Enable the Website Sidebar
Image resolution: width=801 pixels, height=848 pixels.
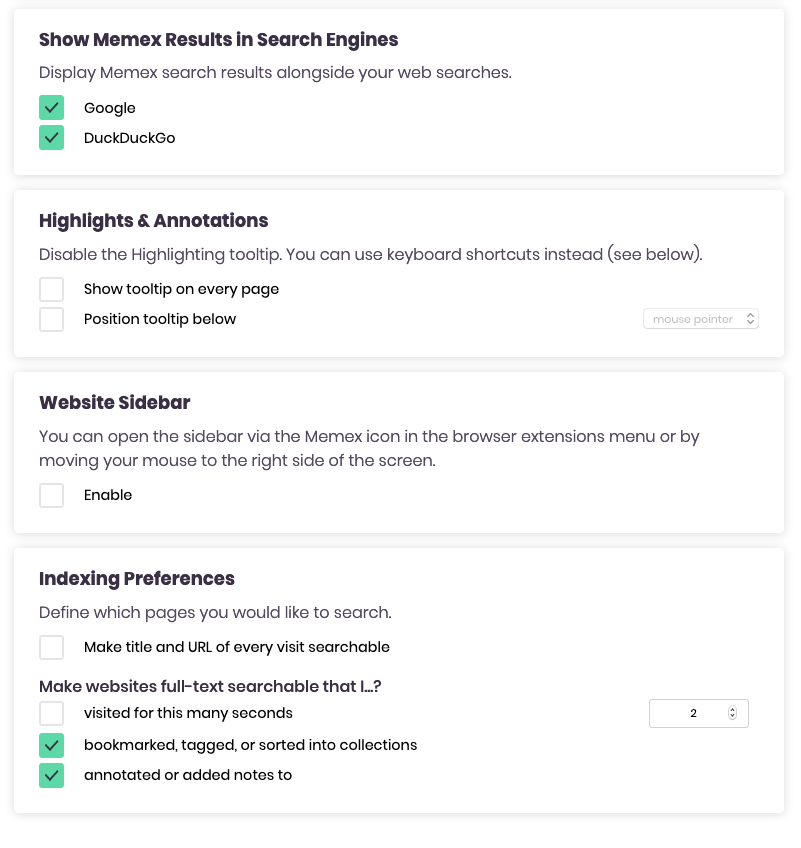coord(51,495)
